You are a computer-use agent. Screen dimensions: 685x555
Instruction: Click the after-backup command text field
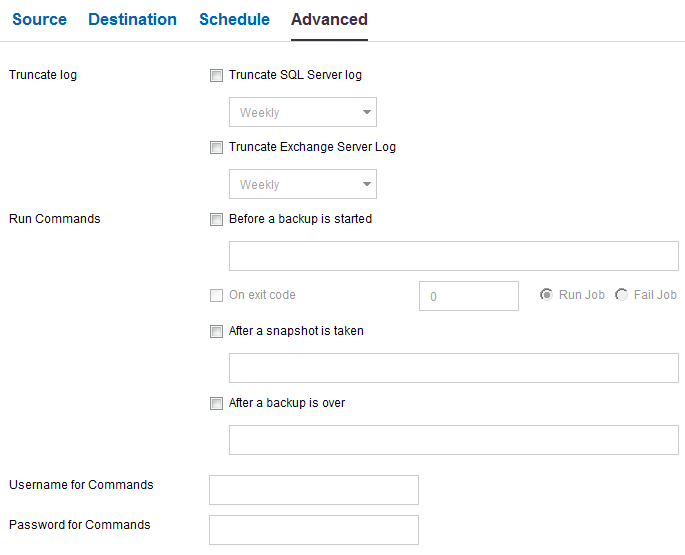[453, 440]
